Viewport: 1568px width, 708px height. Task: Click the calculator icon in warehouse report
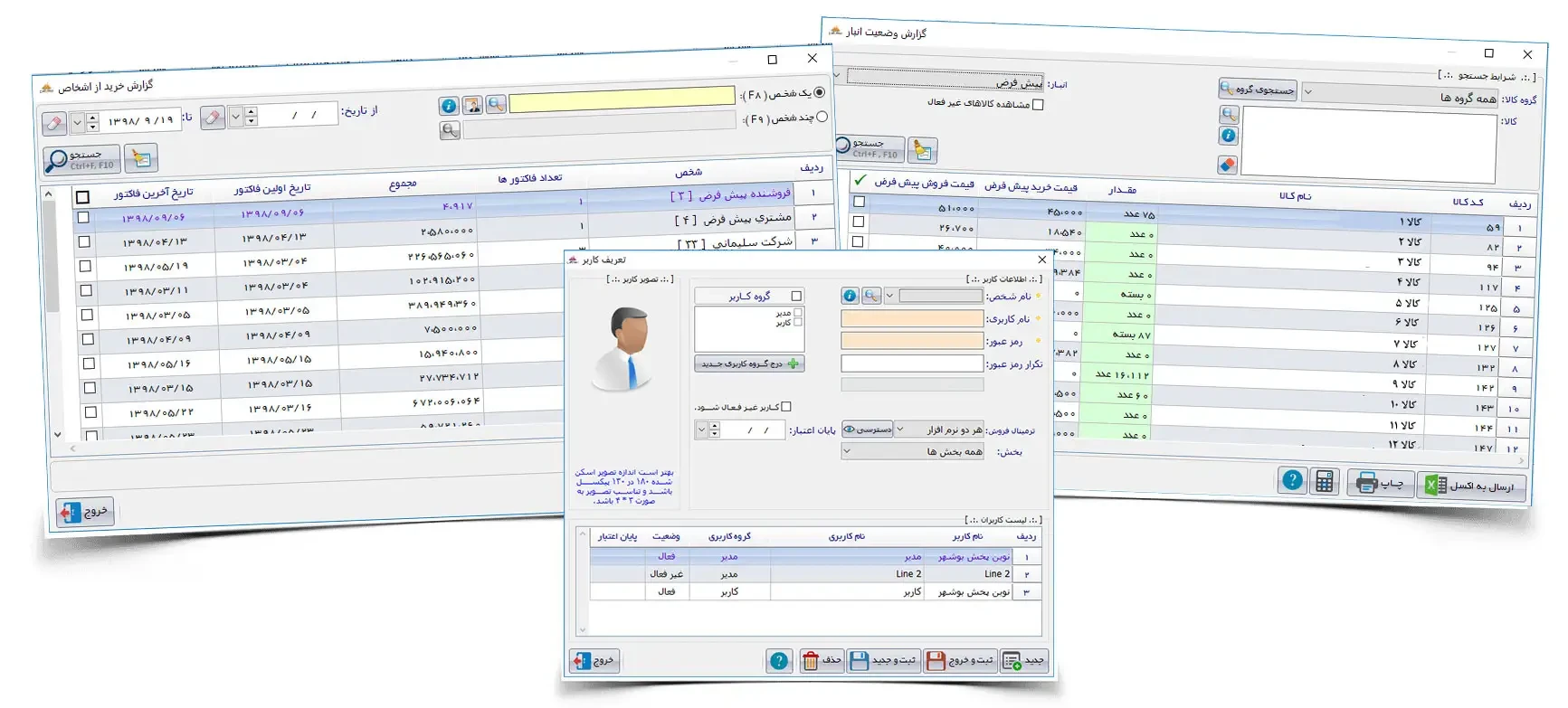coord(1325,482)
